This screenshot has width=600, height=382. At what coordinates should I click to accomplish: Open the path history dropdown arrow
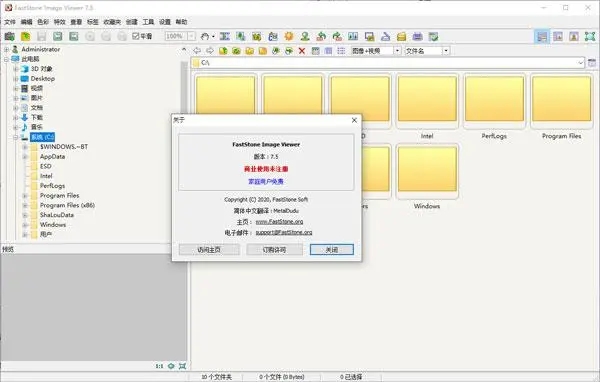pos(580,63)
